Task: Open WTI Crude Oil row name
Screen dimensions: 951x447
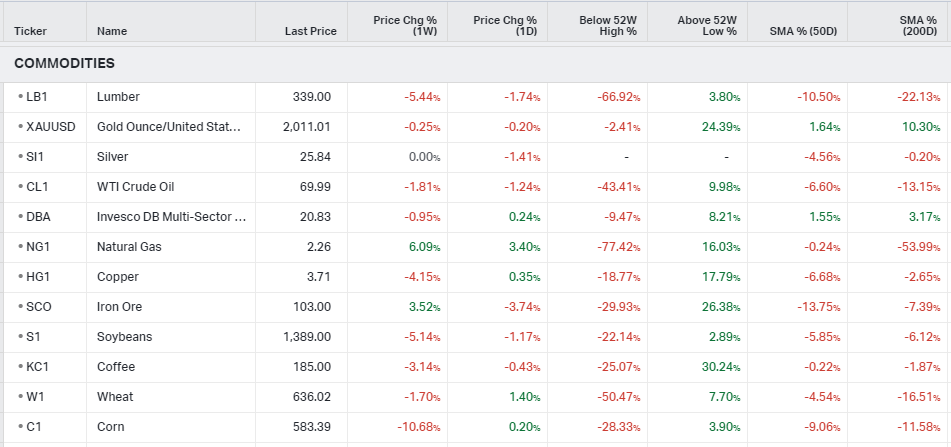Action: point(135,187)
